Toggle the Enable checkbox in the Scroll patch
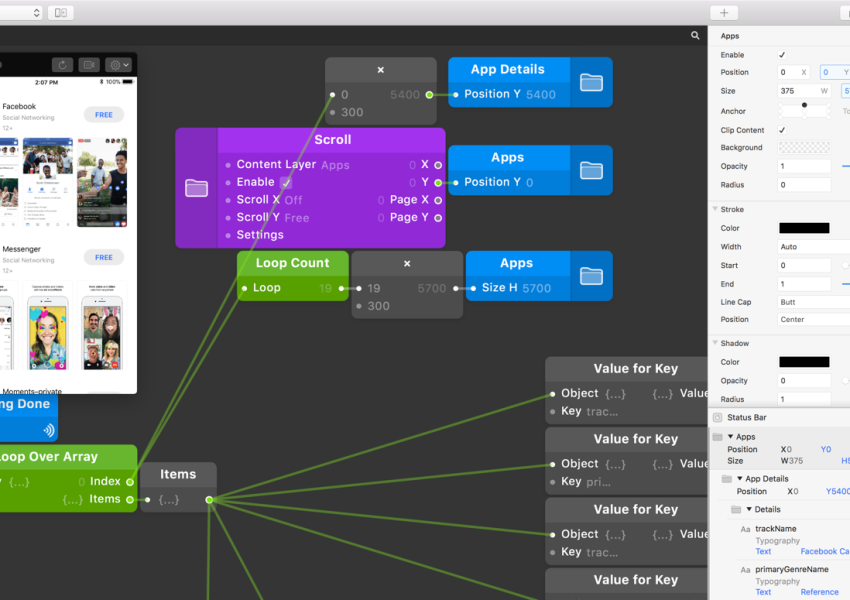The height and width of the screenshot is (600, 850). point(286,183)
